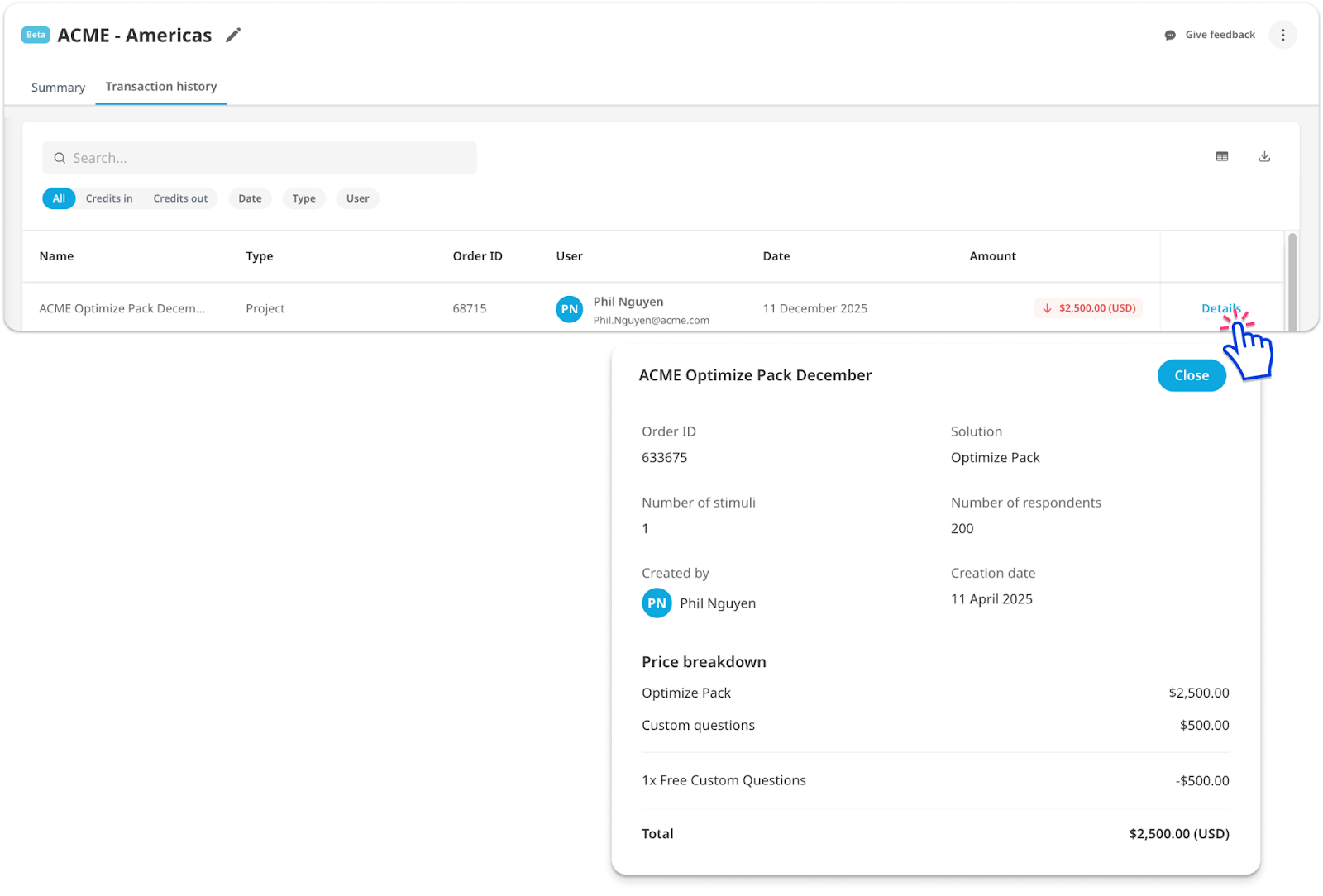Click the Custom questions line item

click(x=699, y=726)
